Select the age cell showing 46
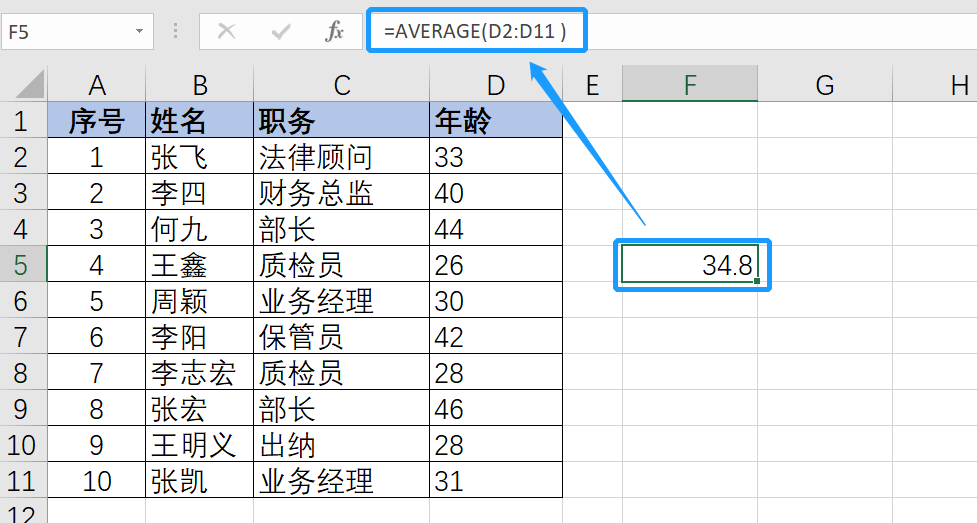This screenshot has height=523, width=977. tap(496, 408)
